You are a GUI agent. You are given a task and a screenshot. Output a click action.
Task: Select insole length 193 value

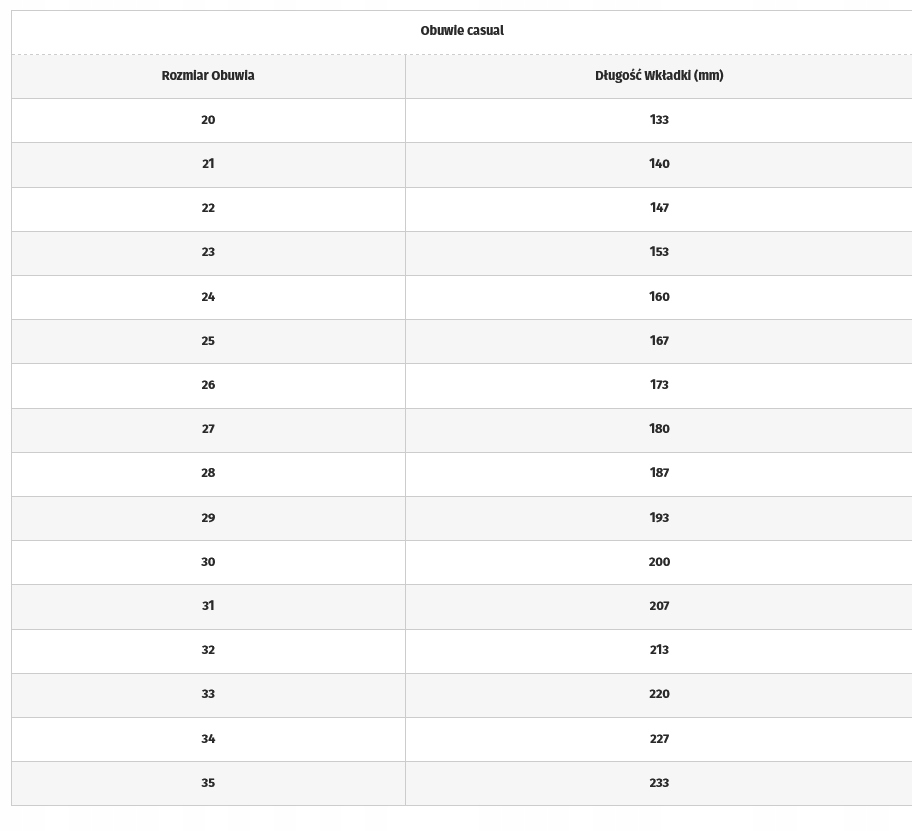tap(659, 518)
